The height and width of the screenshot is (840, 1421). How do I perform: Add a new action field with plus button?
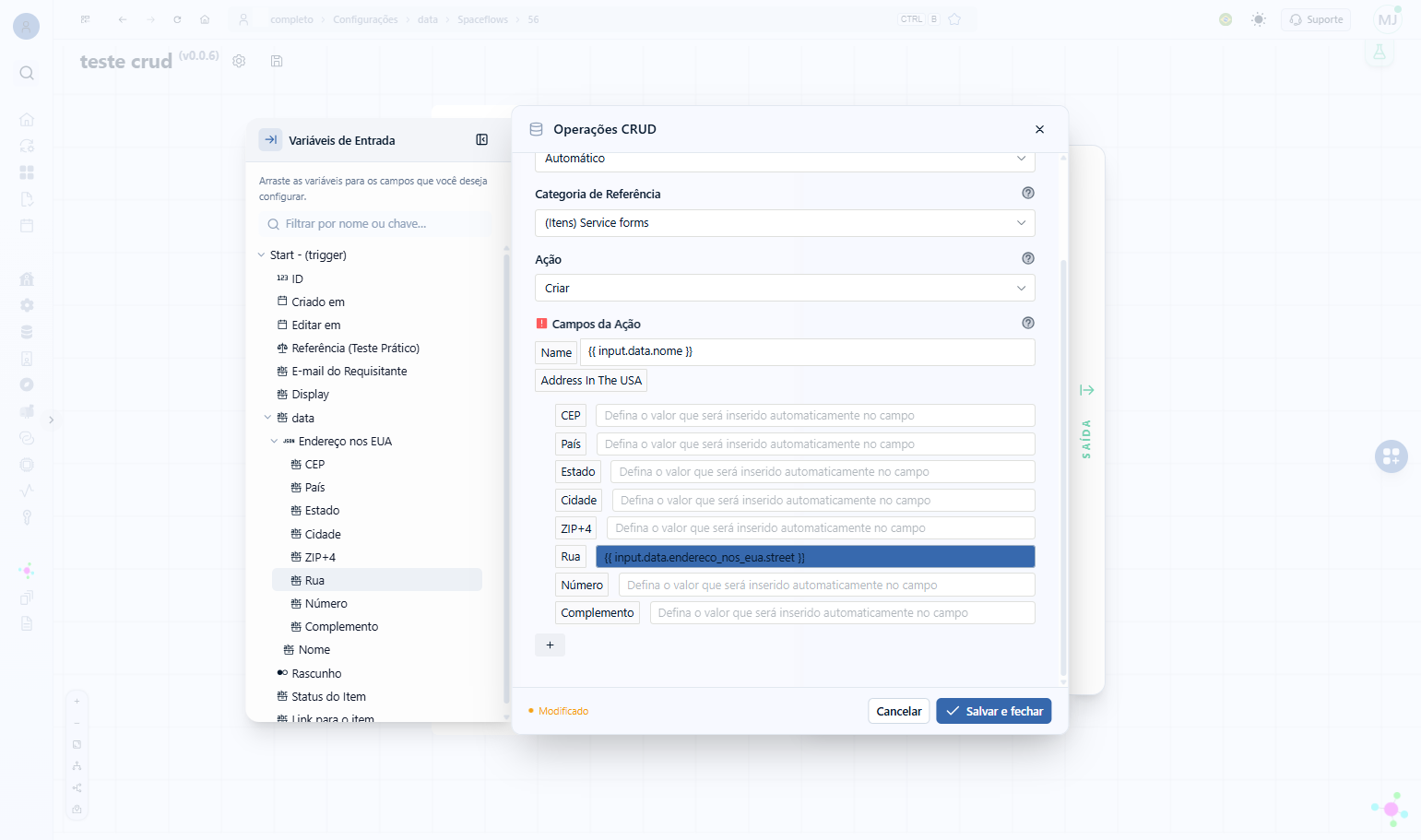pyautogui.click(x=550, y=645)
